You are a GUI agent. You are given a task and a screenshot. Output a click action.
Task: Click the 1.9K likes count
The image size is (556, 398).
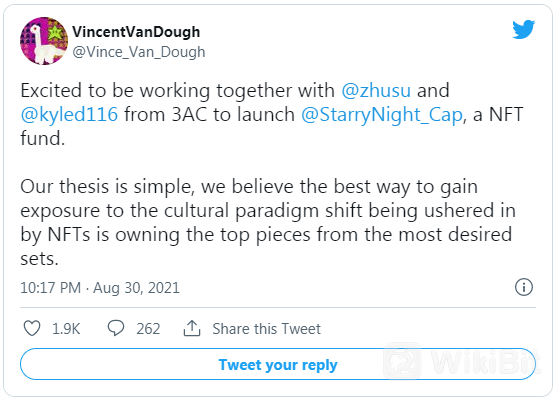tap(66, 328)
